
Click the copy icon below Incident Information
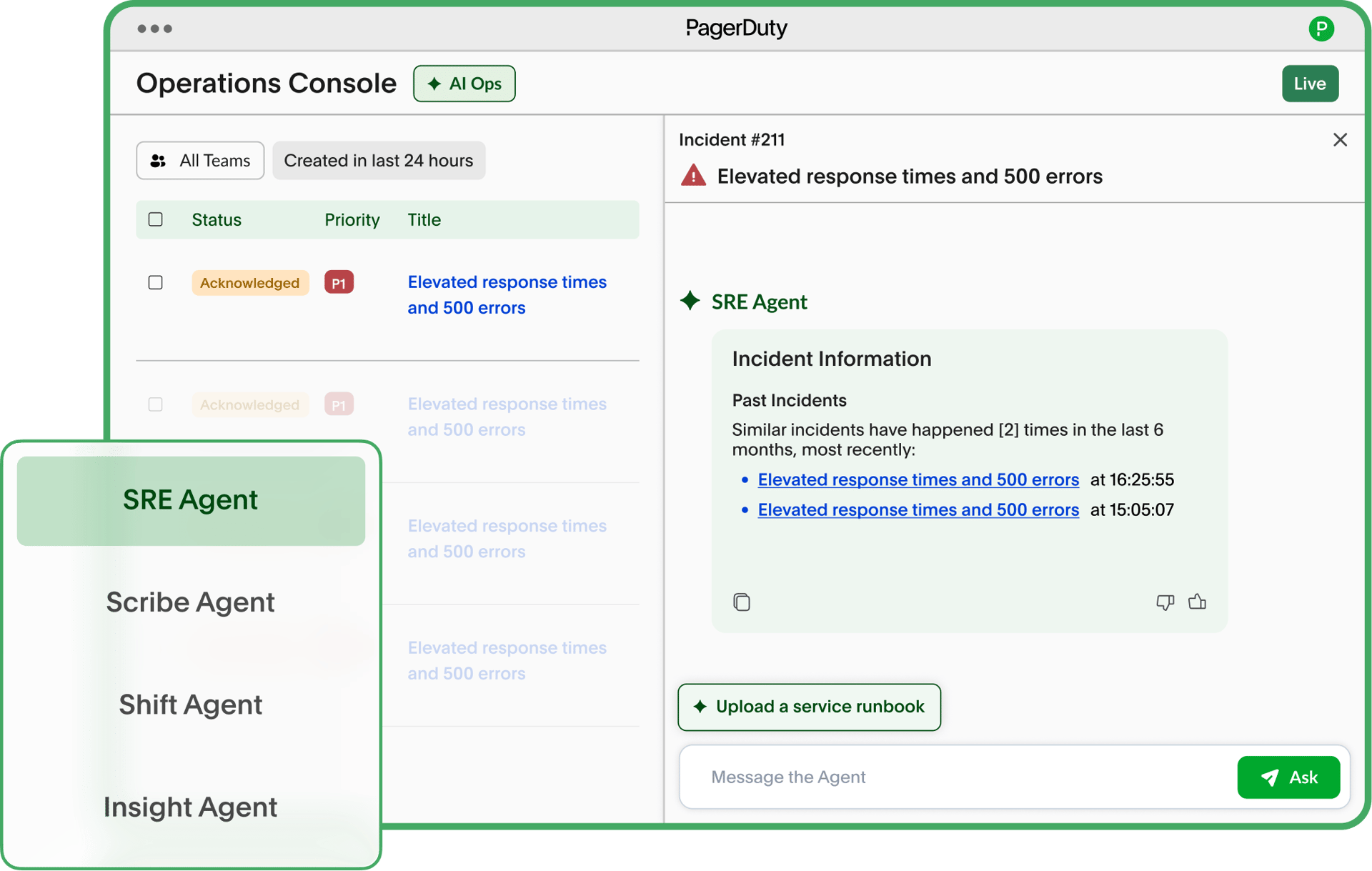coord(741,602)
